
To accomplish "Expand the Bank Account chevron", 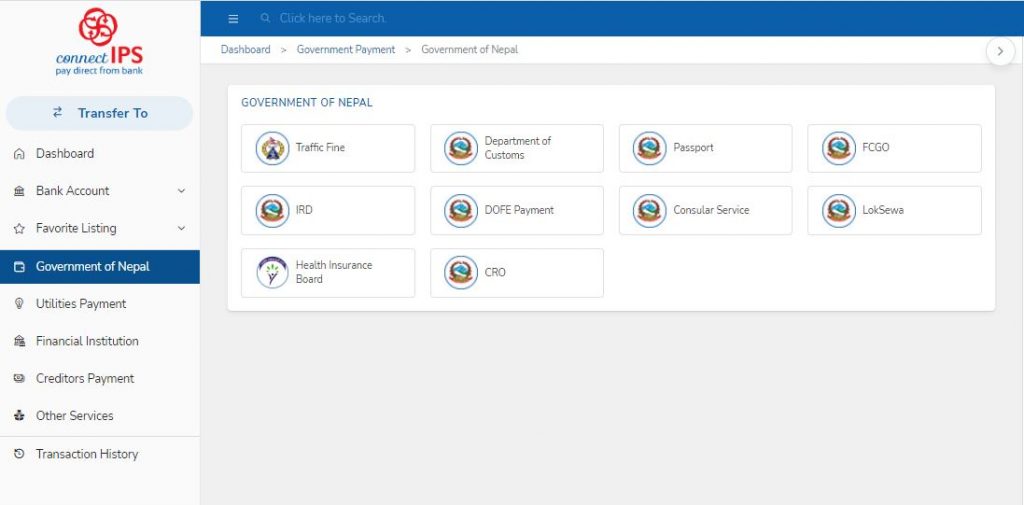I will [x=182, y=191].
